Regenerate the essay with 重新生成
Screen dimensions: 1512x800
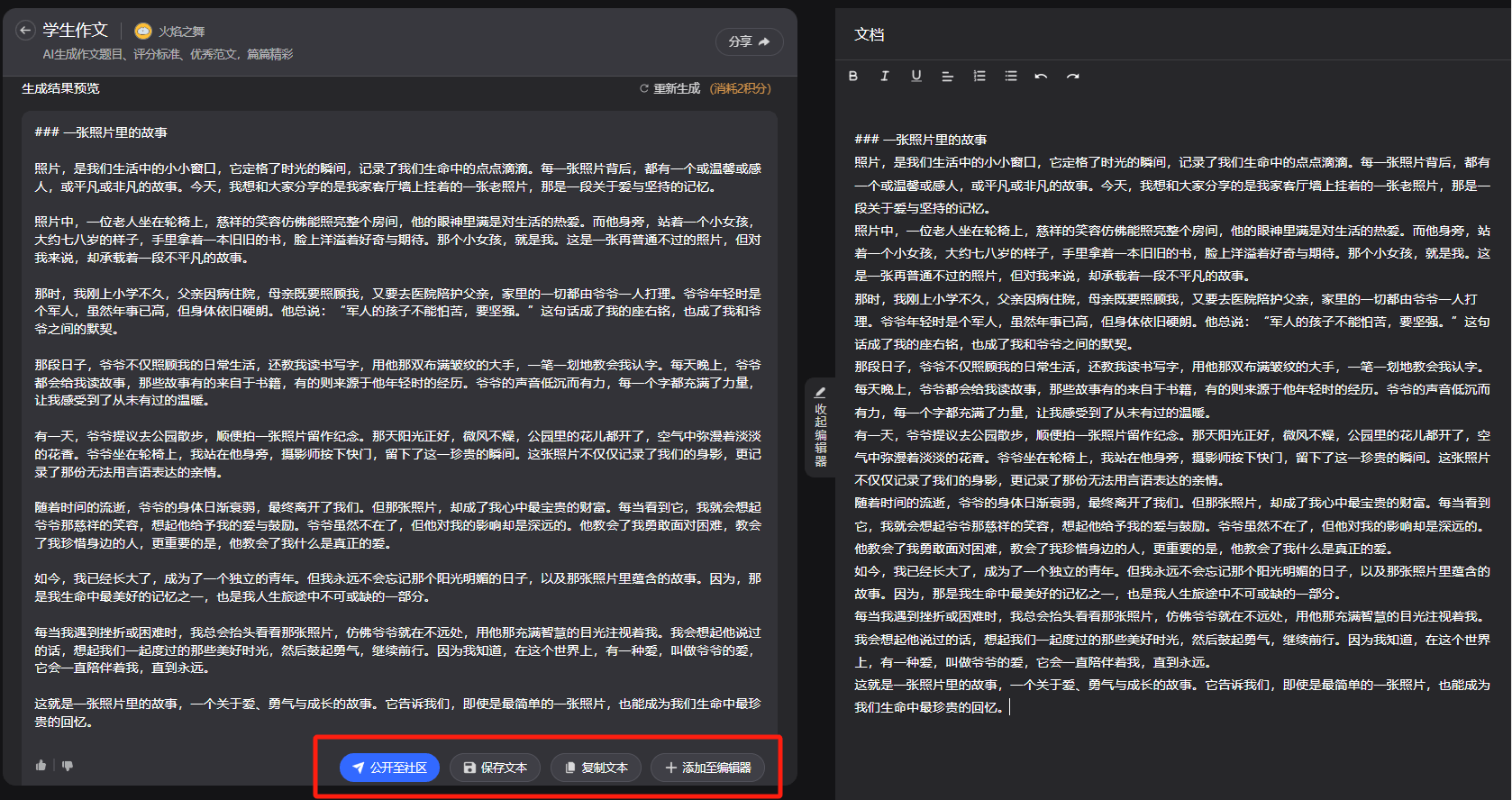669,88
